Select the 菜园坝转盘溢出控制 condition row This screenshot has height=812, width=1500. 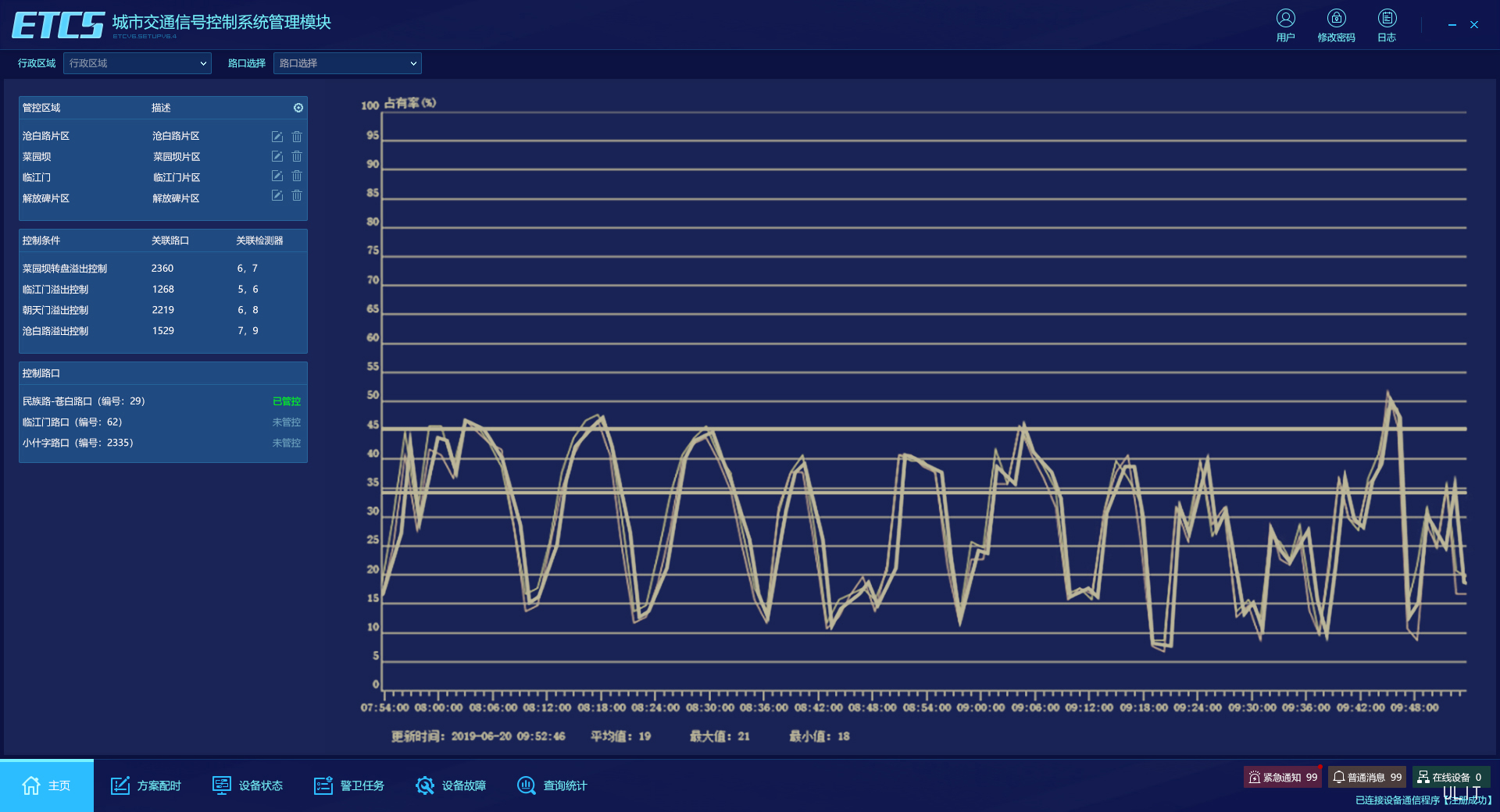click(65, 269)
